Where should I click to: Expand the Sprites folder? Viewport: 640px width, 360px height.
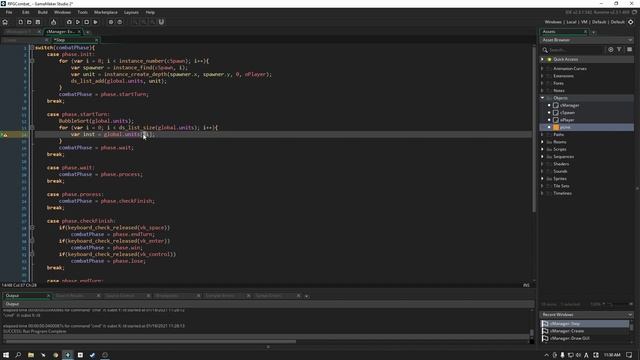tap(542, 179)
